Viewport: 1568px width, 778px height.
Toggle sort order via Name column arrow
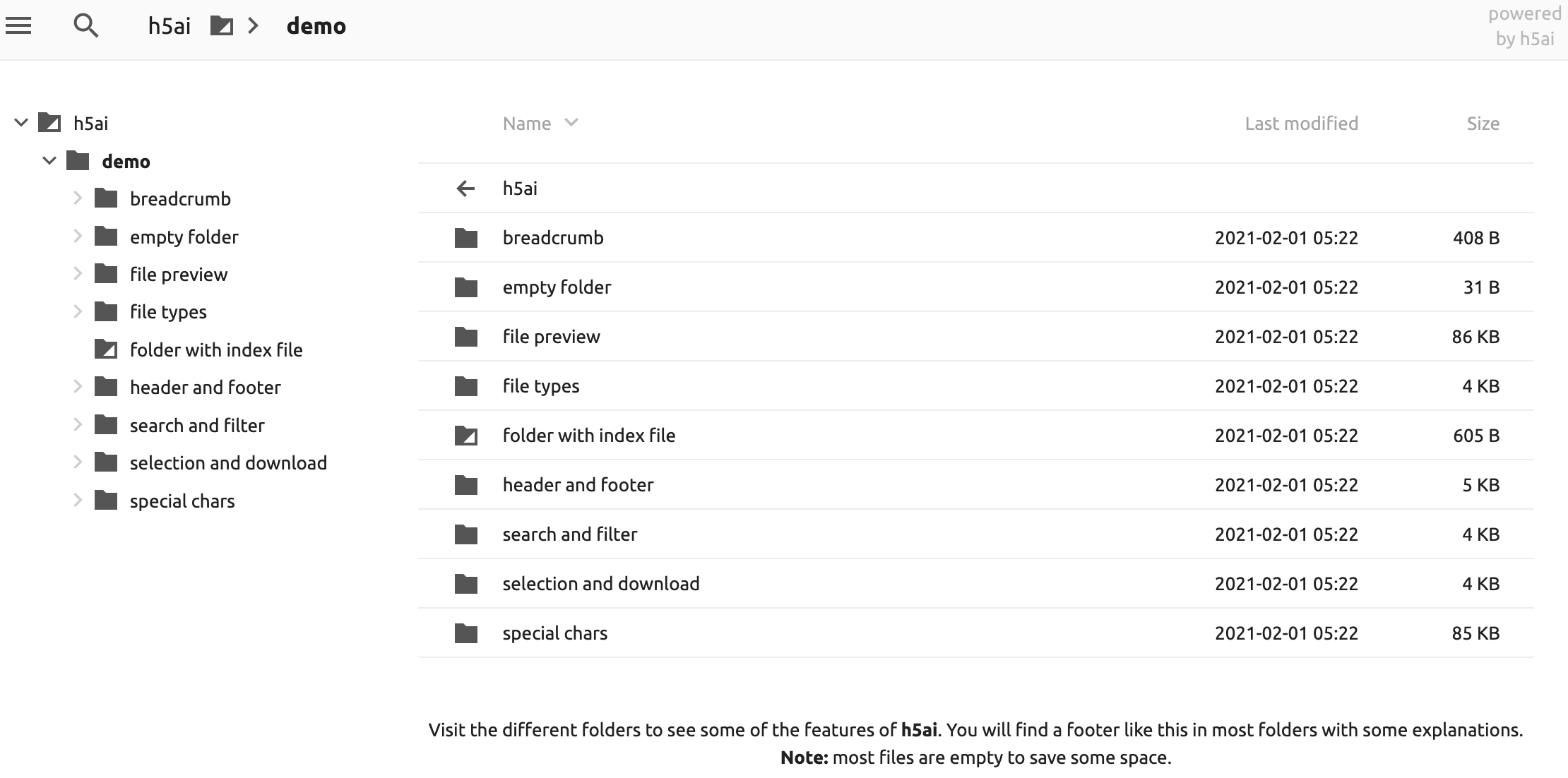[x=571, y=123]
